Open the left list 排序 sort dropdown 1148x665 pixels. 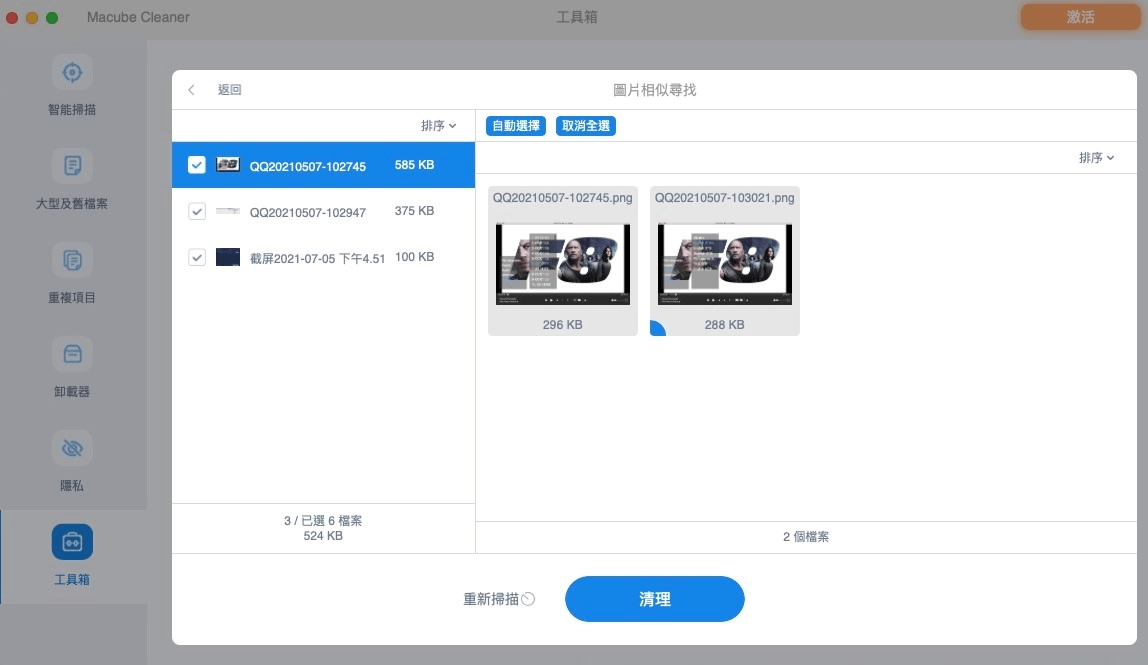point(438,126)
